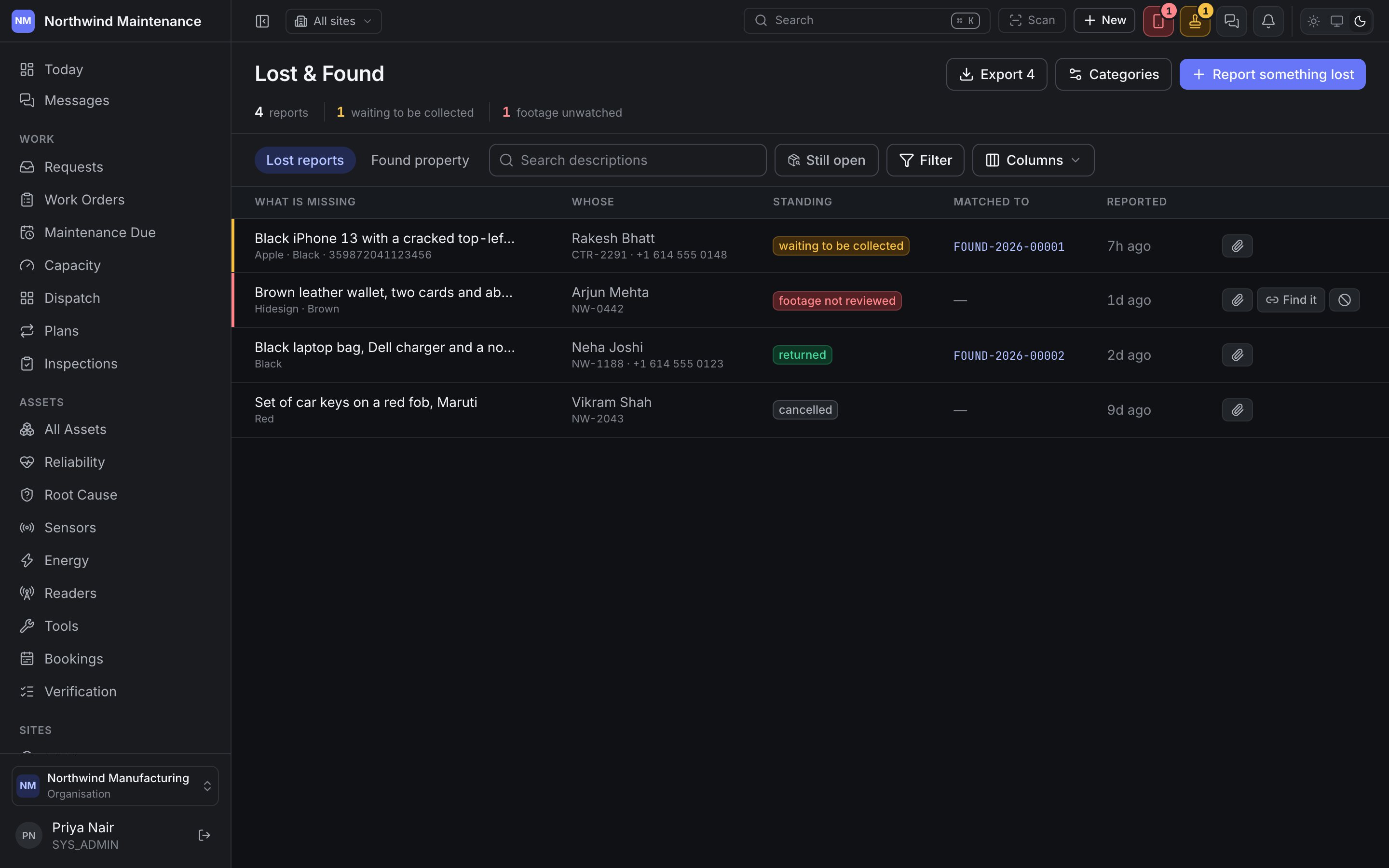Switch to the Found property tab
Screen dimensions: 1389x868
[x=420, y=160]
